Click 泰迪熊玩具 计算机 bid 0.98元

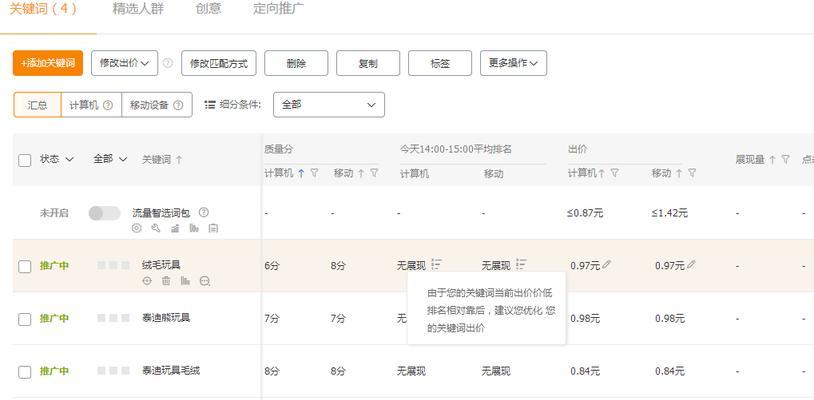point(585,319)
